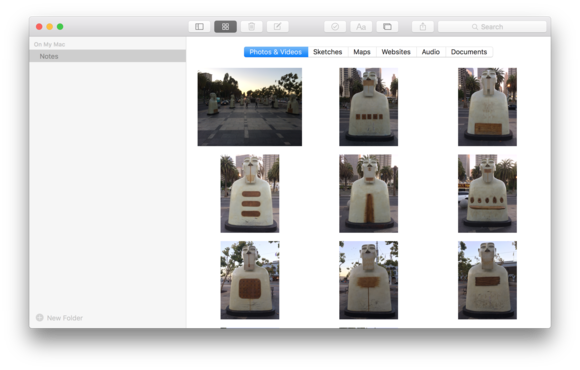The image size is (580, 370).
Task: Select the Photos & Videos tab
Action: [276, 52]
